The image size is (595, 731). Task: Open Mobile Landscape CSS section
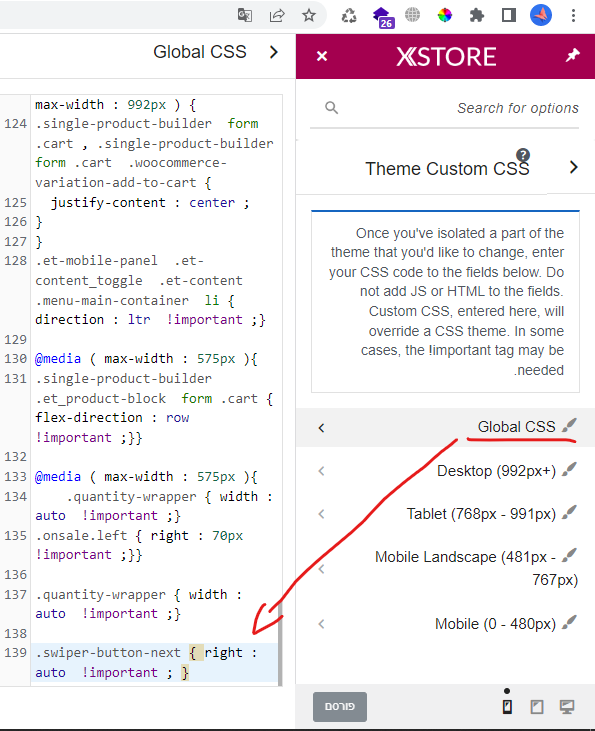(x=445, y=568)
